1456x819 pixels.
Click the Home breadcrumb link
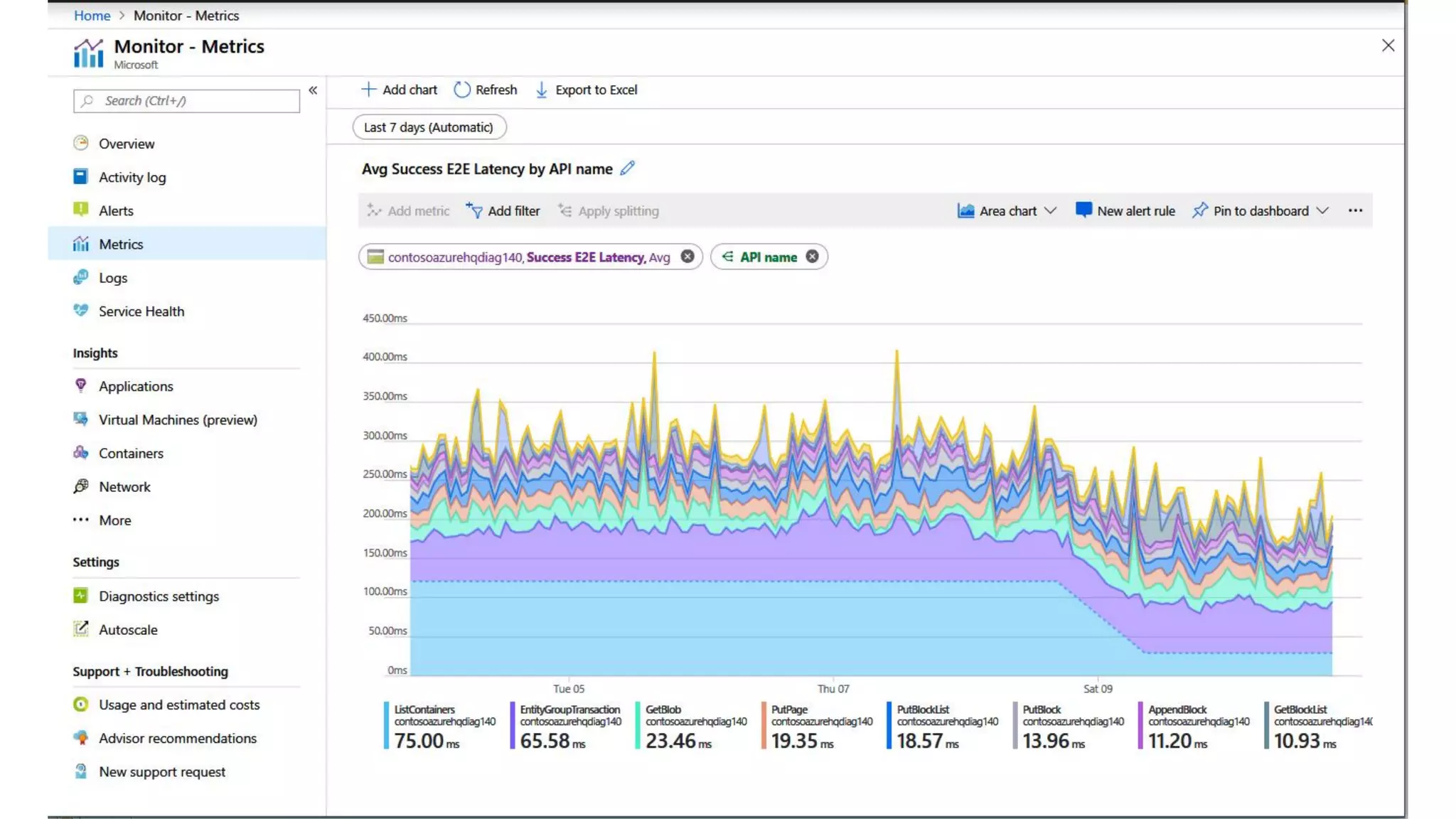click(92, 15)
